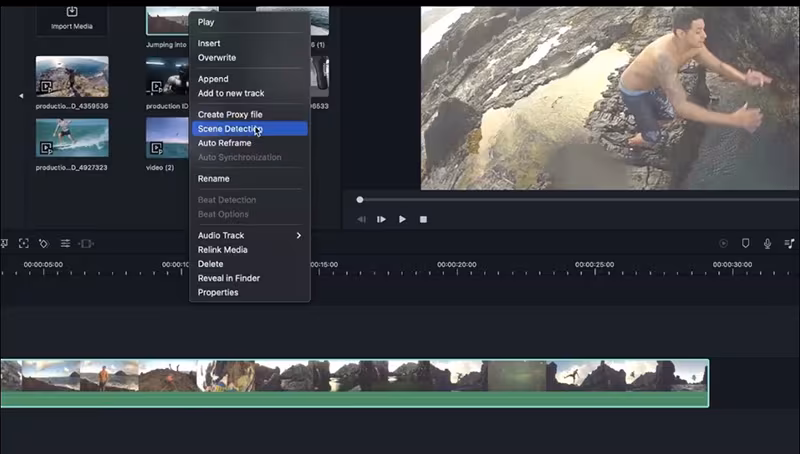Select the Jumping into media thumbnail
800x454 pixels.
tap(167, 20)
